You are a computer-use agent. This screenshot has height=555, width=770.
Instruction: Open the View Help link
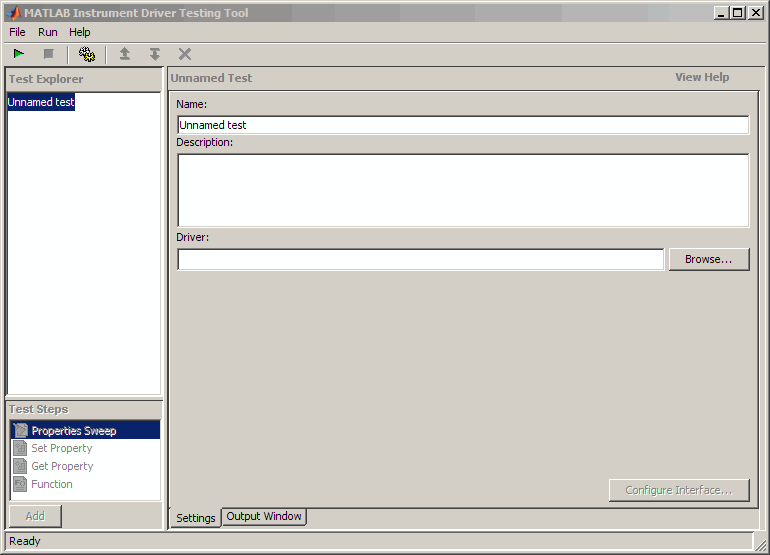click(702, 77)
